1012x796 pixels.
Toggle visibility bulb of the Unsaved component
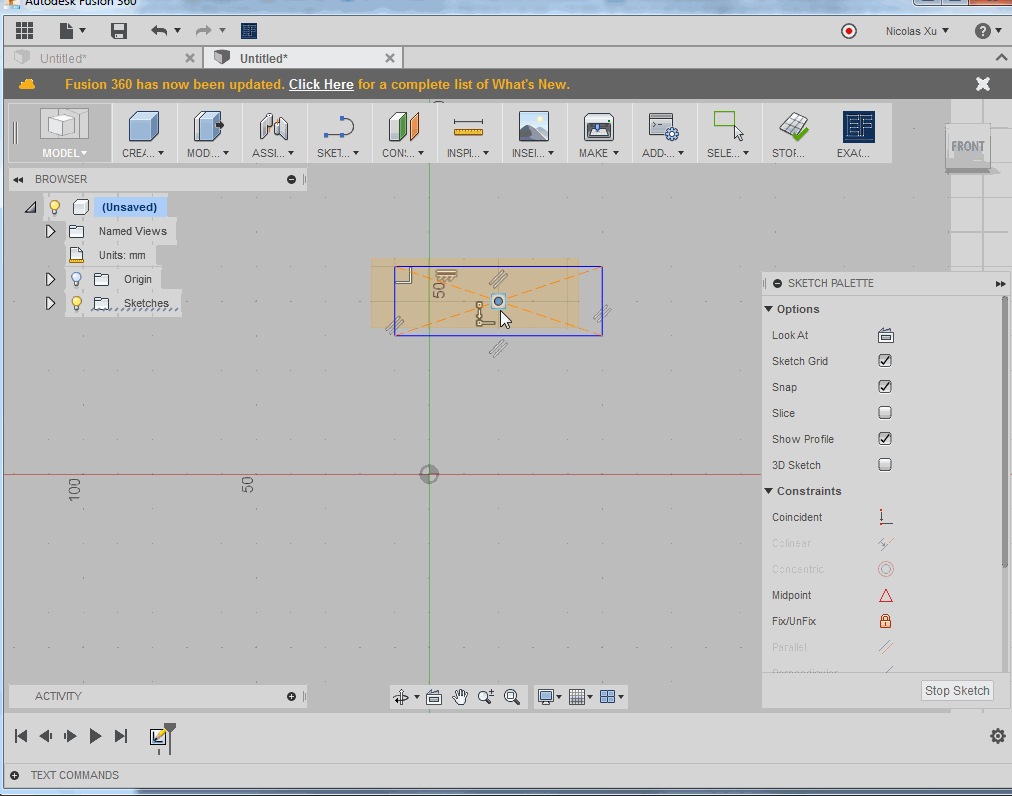55,207
